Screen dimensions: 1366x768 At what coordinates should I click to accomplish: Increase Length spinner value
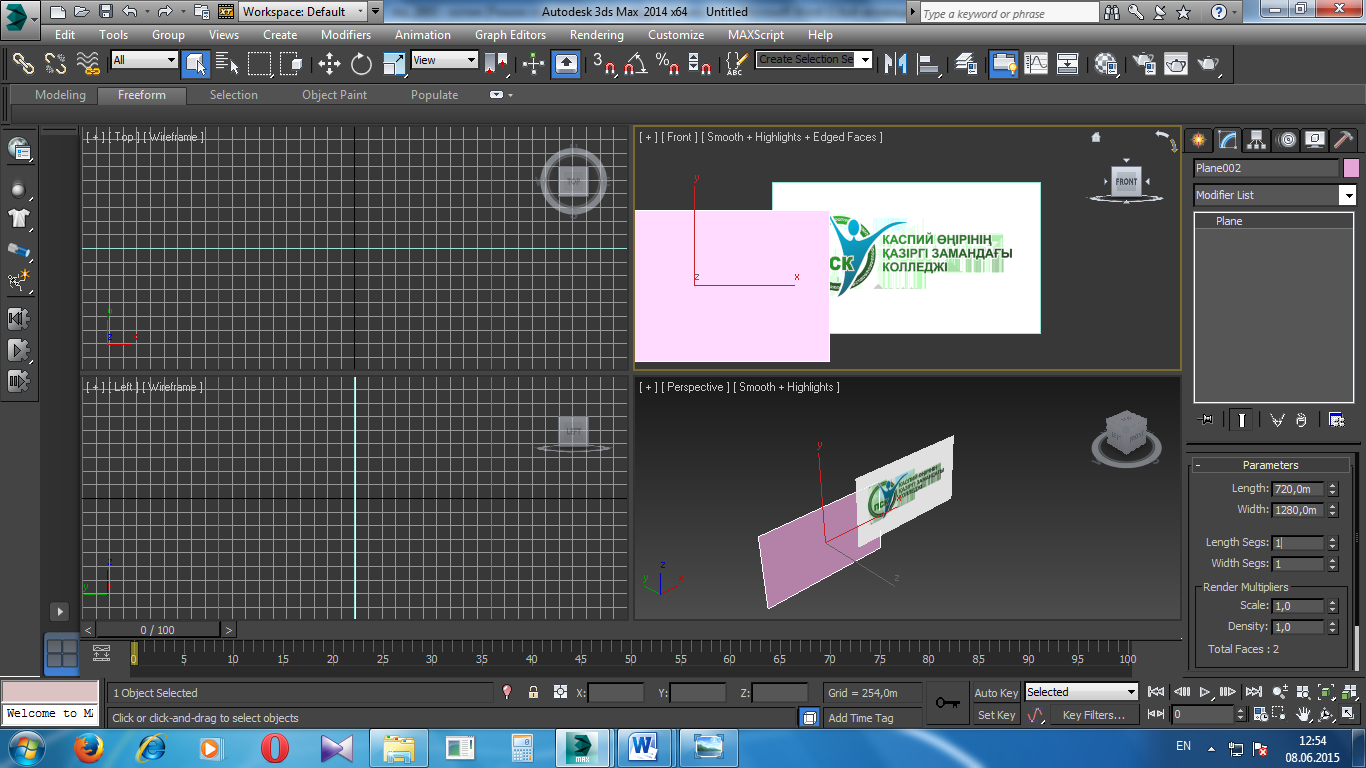click(x=1332, y=486)
